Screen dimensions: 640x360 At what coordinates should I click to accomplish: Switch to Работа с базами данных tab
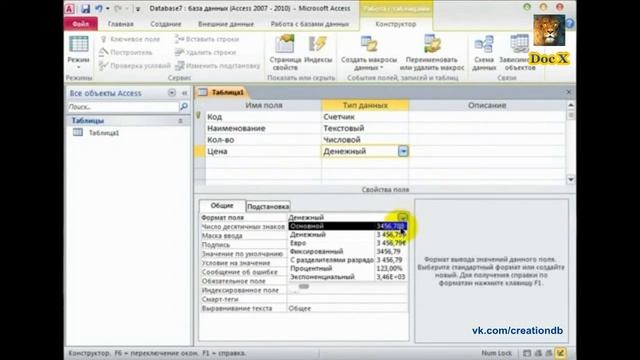pyautogui.click(x=310, y=24)
